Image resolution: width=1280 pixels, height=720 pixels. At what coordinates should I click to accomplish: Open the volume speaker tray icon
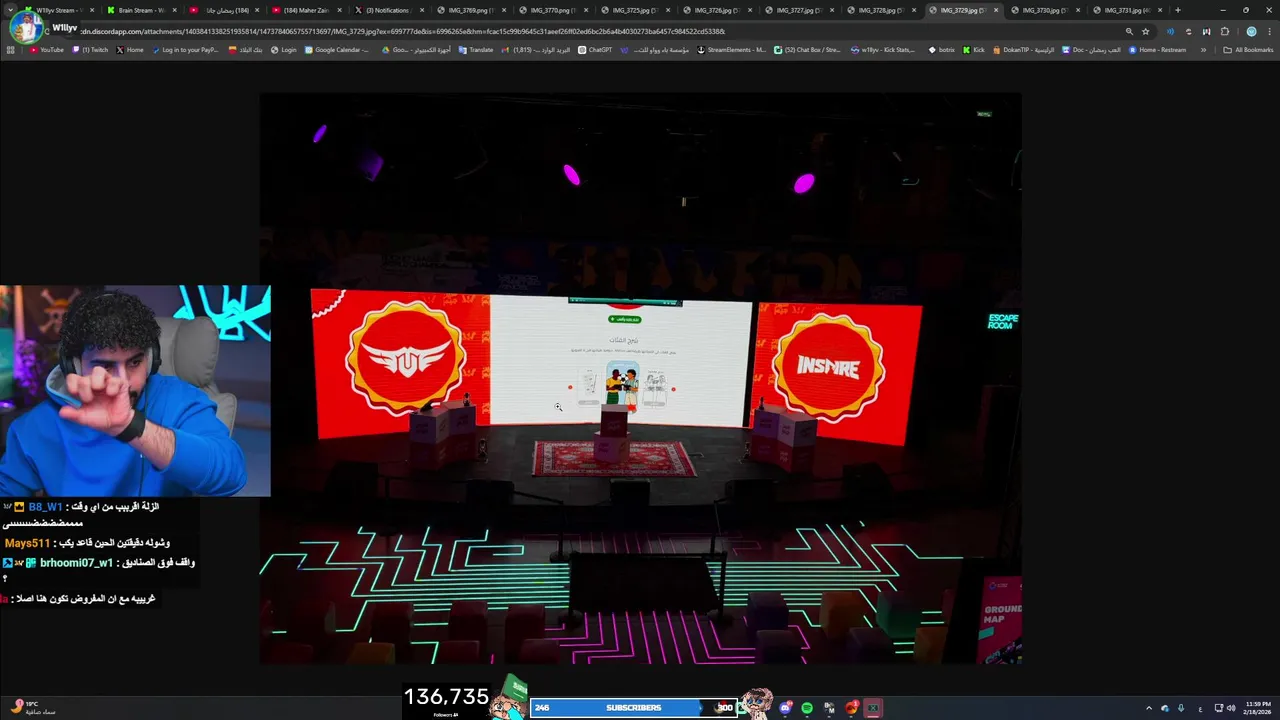pyautogui.click(x=1230, y=708)
